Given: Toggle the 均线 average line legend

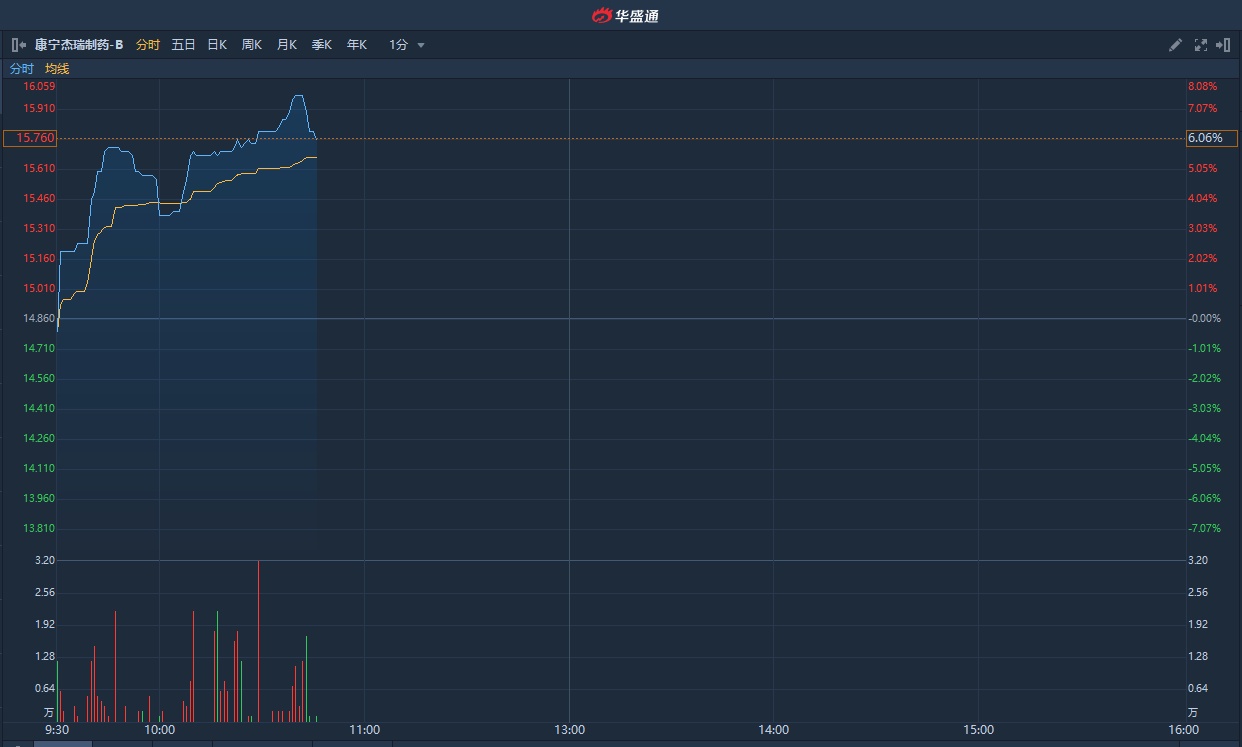Looking at the screenshot, I should (57, 69).
